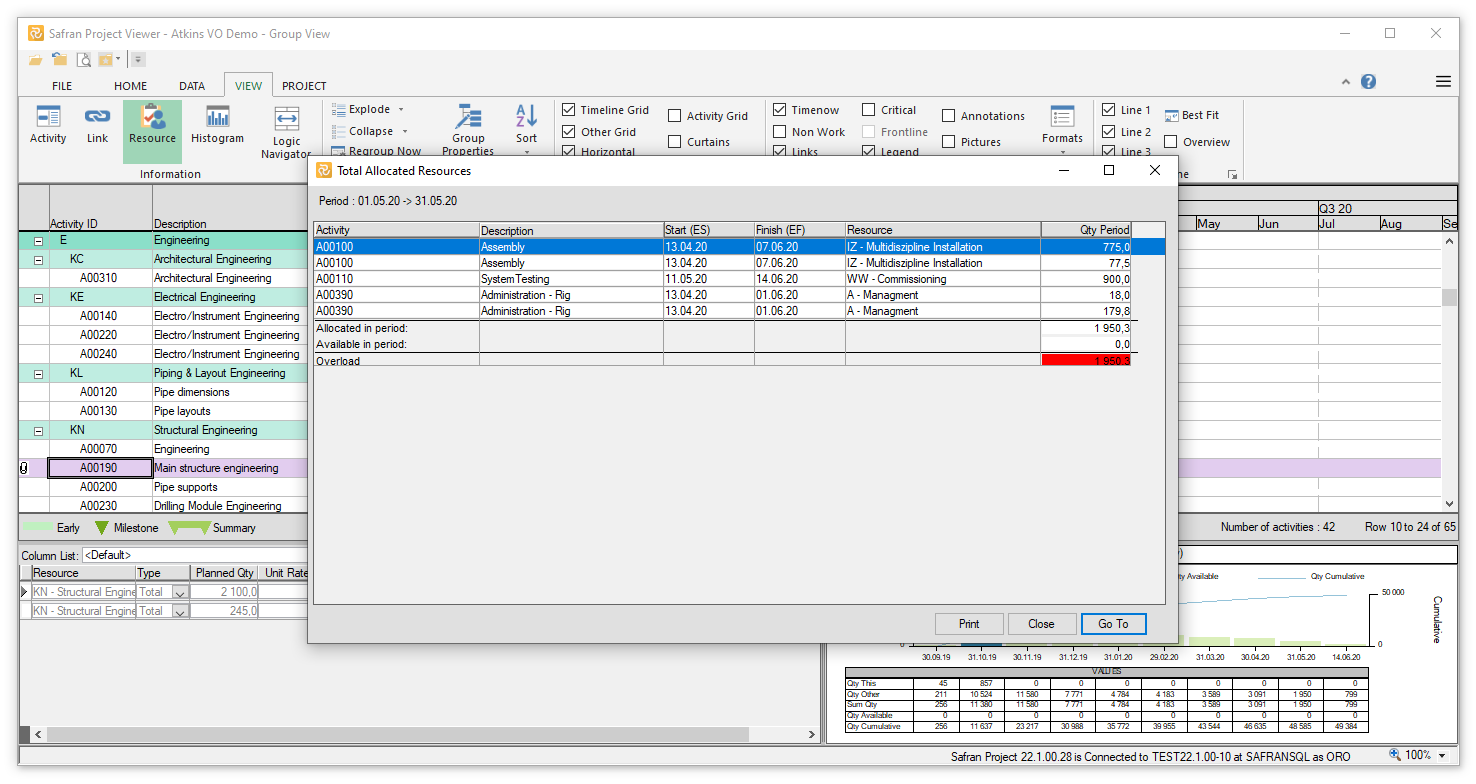The height and width of the screenshot is (784, 1476).
Task: Open the Timeline group dialog launcher
Action: pos(1232,174)
